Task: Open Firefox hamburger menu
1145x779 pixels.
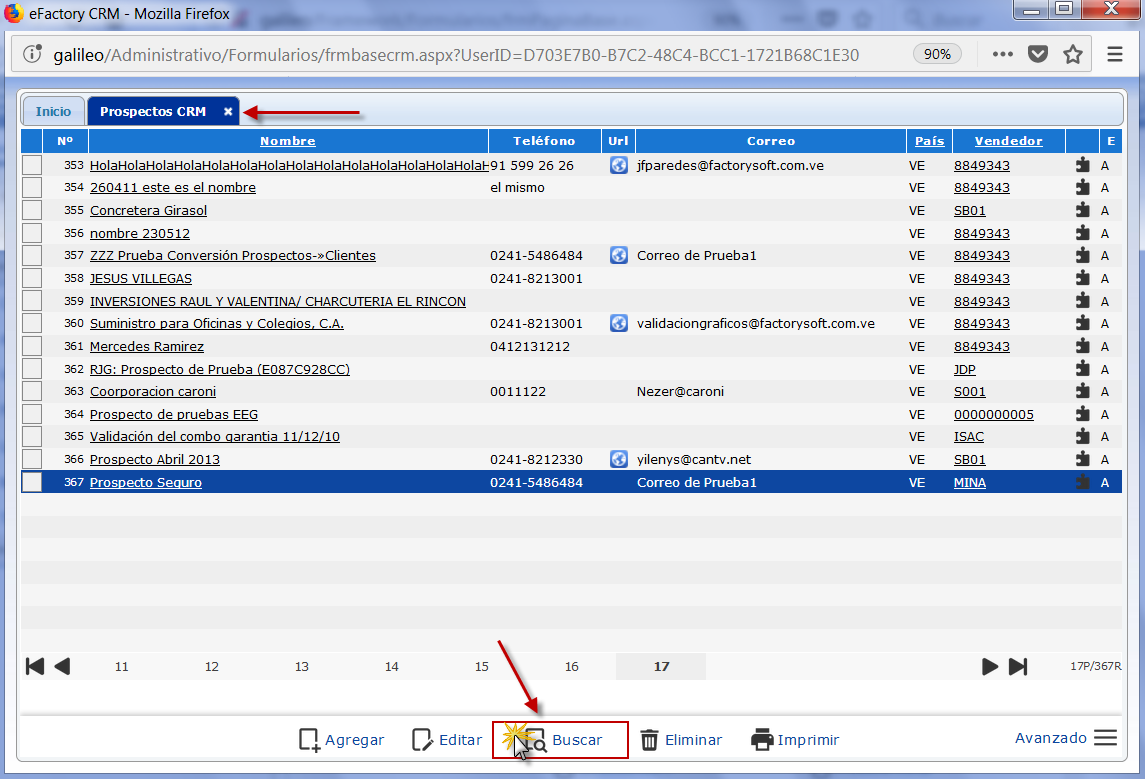Action: [1114, 54]
